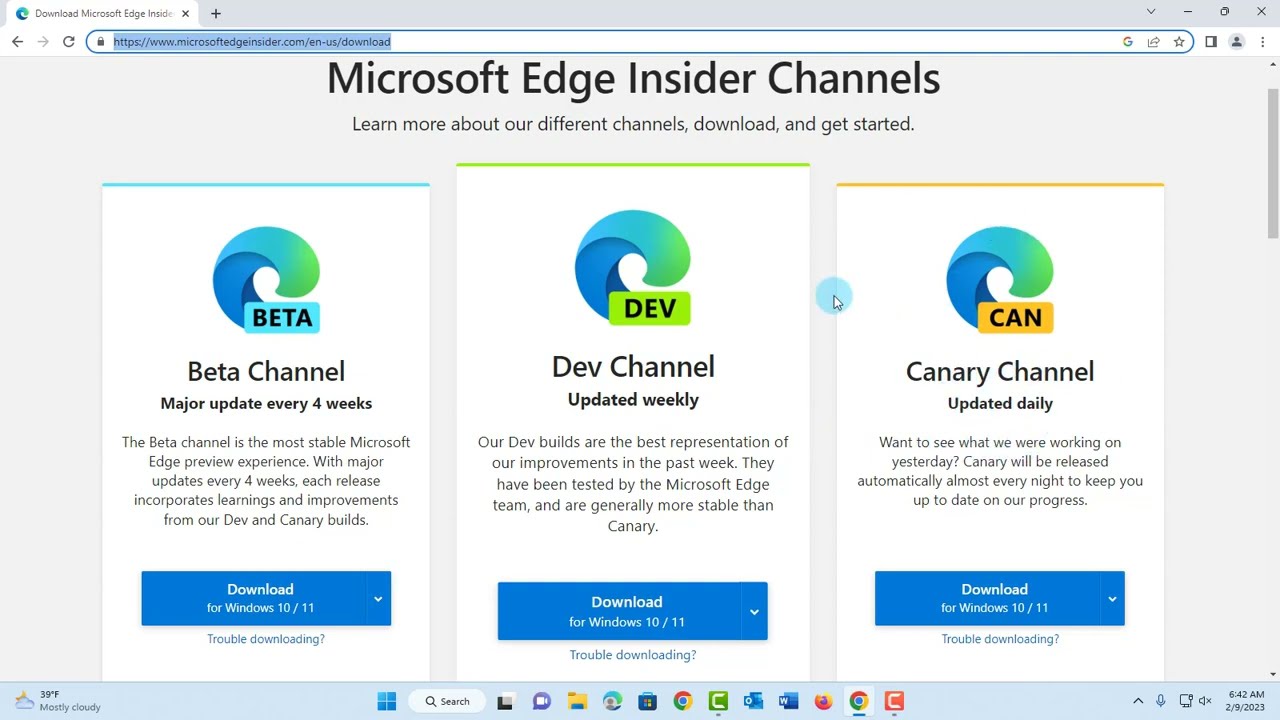This screenshot has height=720, width=1280.
Task: Click the Canary Channel heading
Action: pyautogui.click(x=1000, y=371)
